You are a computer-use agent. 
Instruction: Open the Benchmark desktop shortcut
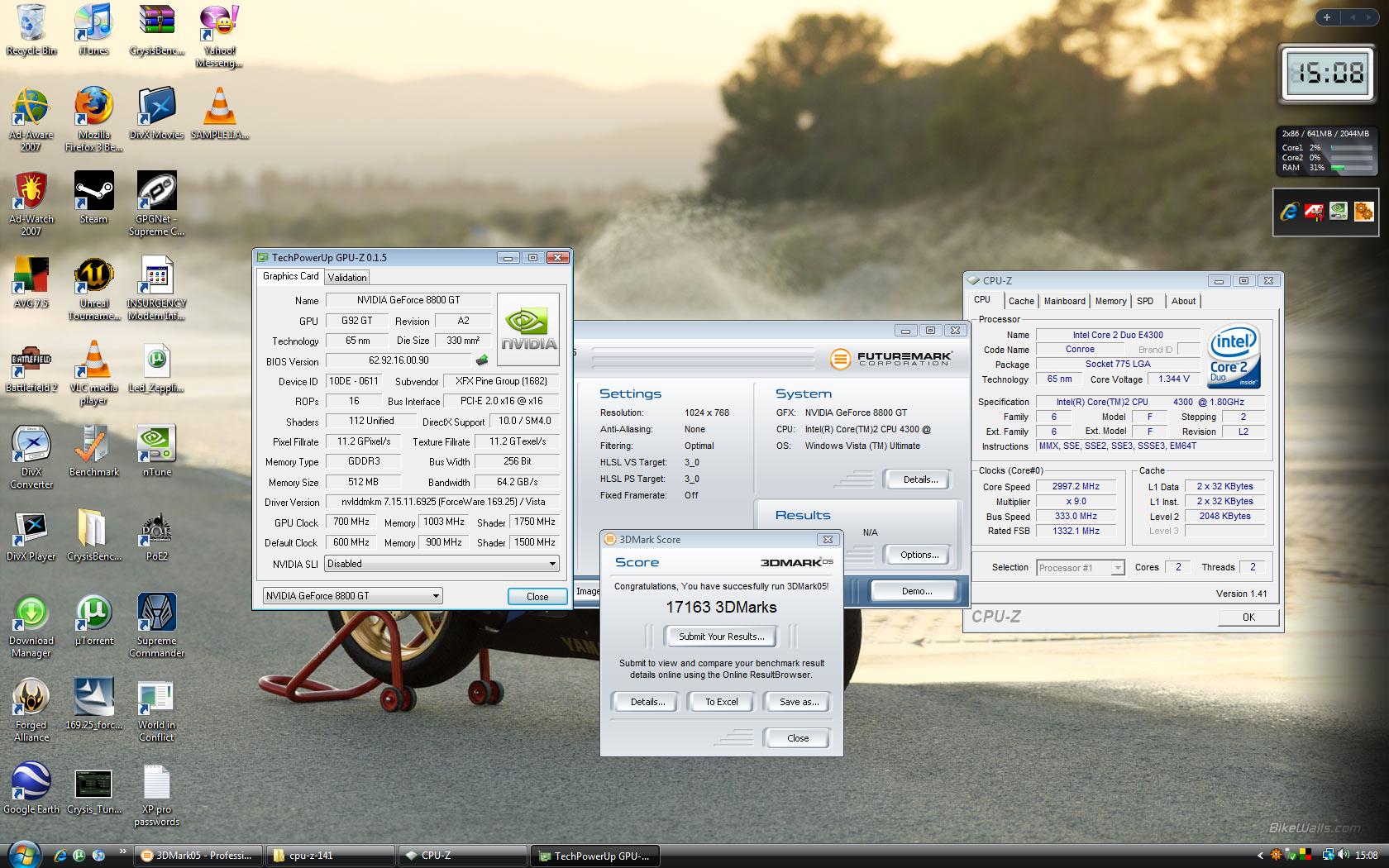[93, 451]
